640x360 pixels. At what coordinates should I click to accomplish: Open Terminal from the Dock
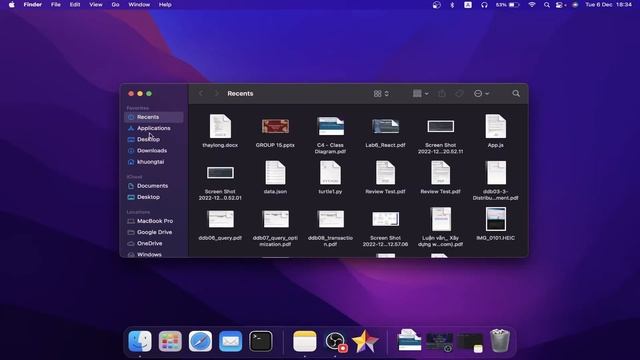(261, 341)
